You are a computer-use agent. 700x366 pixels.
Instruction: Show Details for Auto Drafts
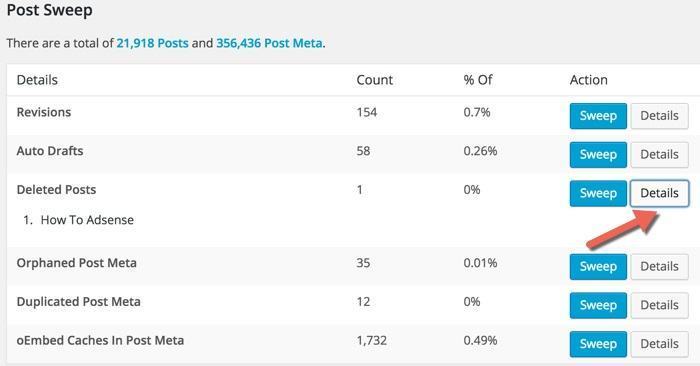[659, 155]
